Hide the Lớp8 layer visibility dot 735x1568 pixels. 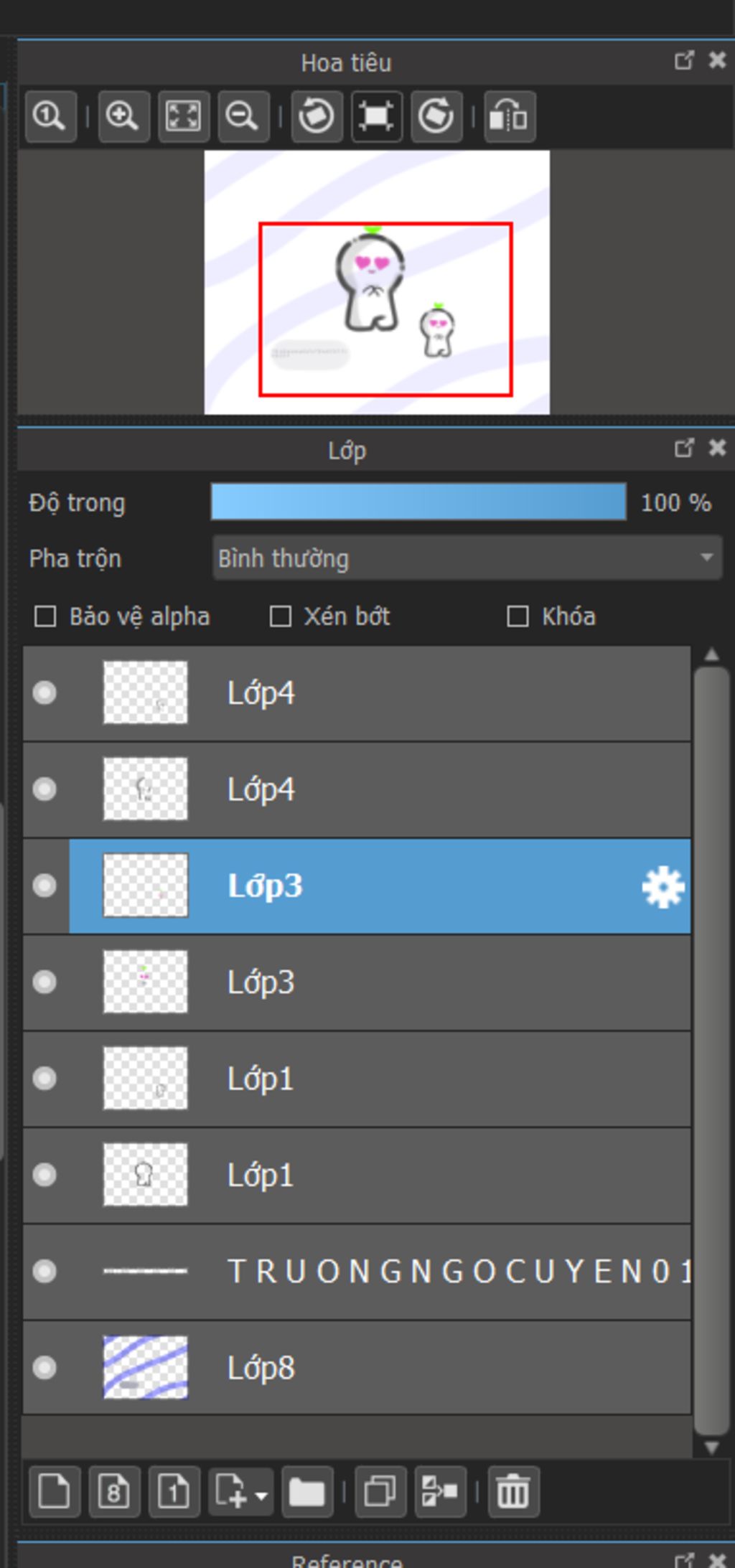[x=45, y=1368]
